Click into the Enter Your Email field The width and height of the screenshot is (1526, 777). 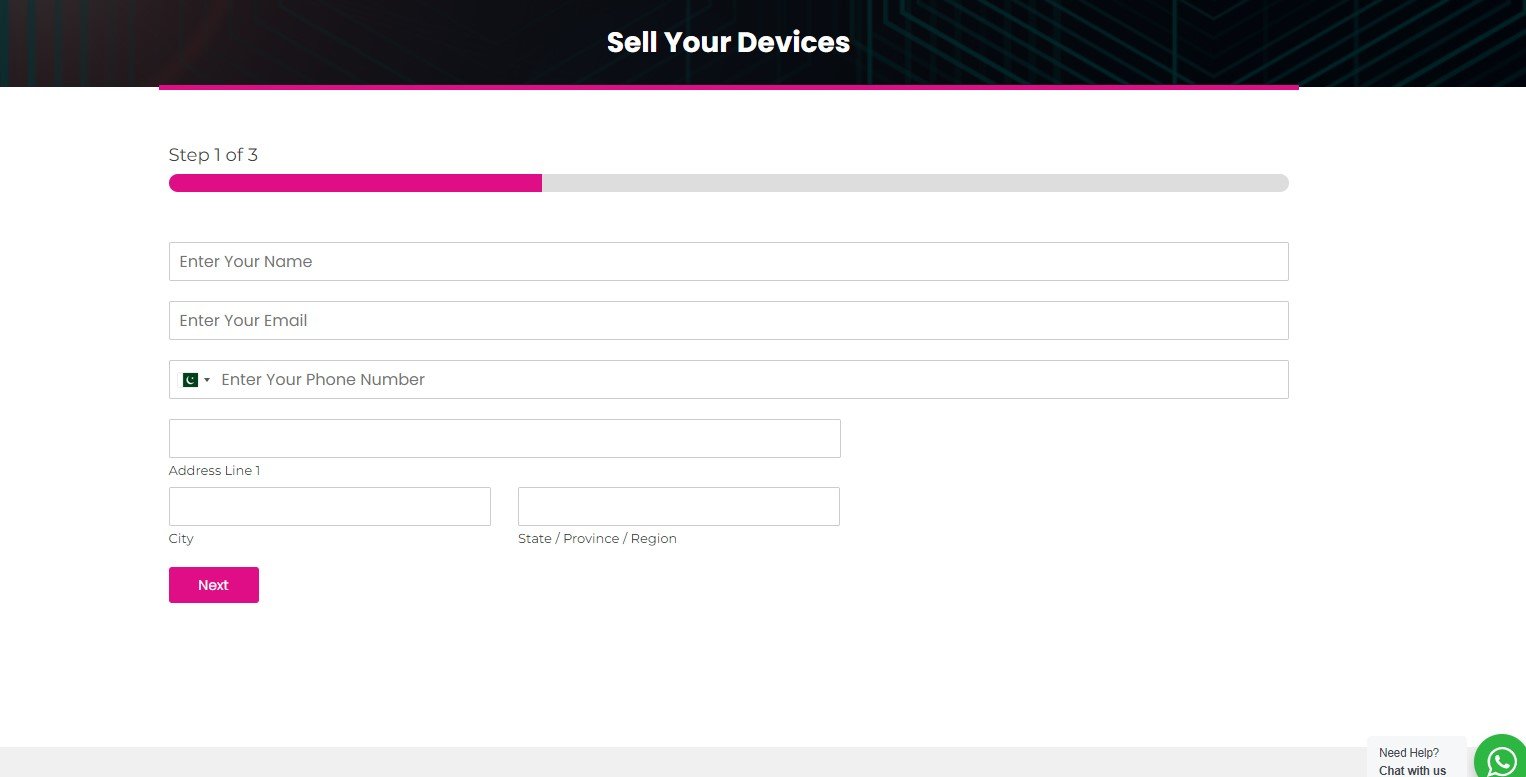[728, 320]
